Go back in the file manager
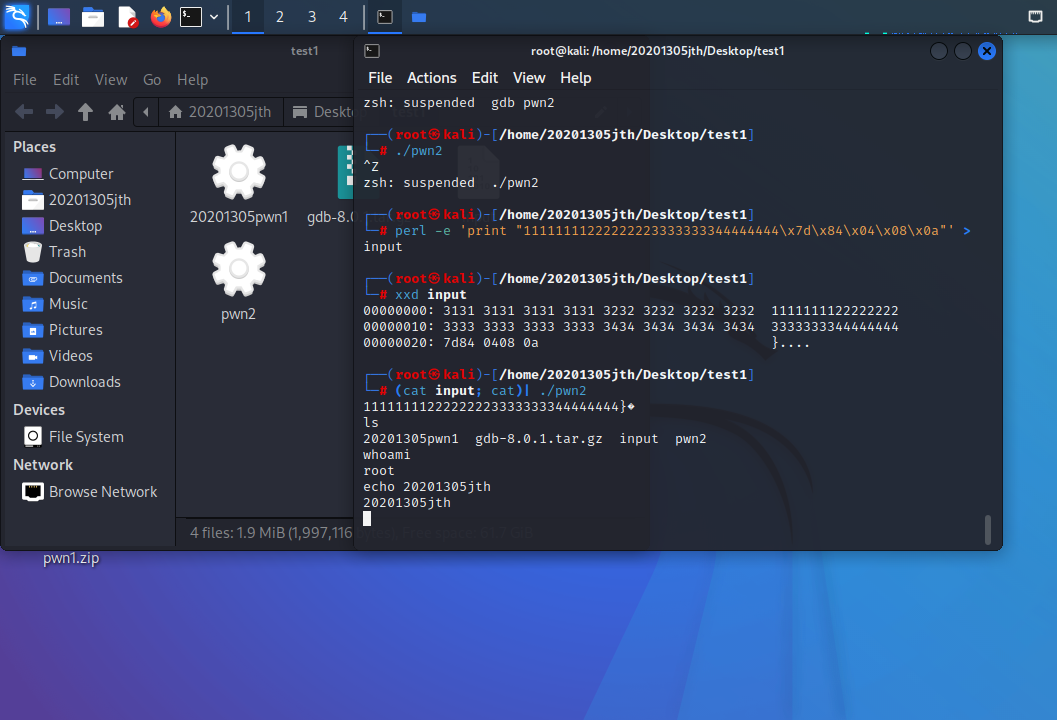 pyautogui.click(x=24, y=112)
